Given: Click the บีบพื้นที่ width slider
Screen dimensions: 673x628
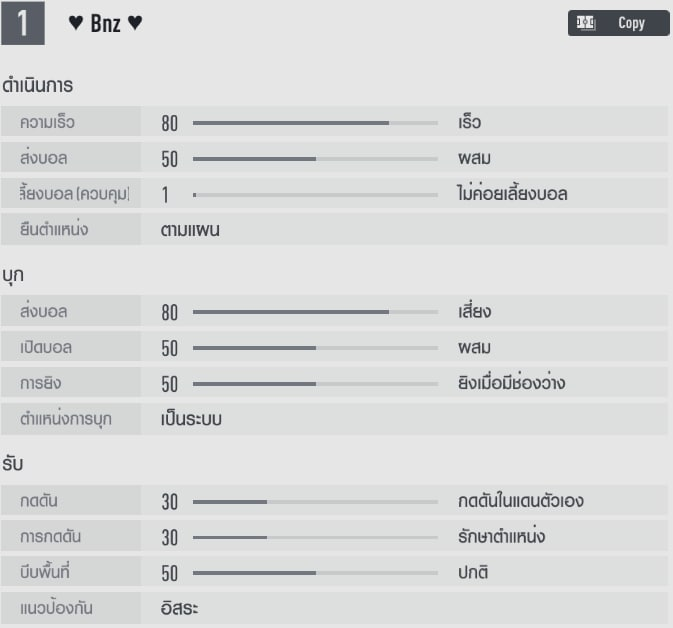Looking at the screenshot, I should 315,573.
